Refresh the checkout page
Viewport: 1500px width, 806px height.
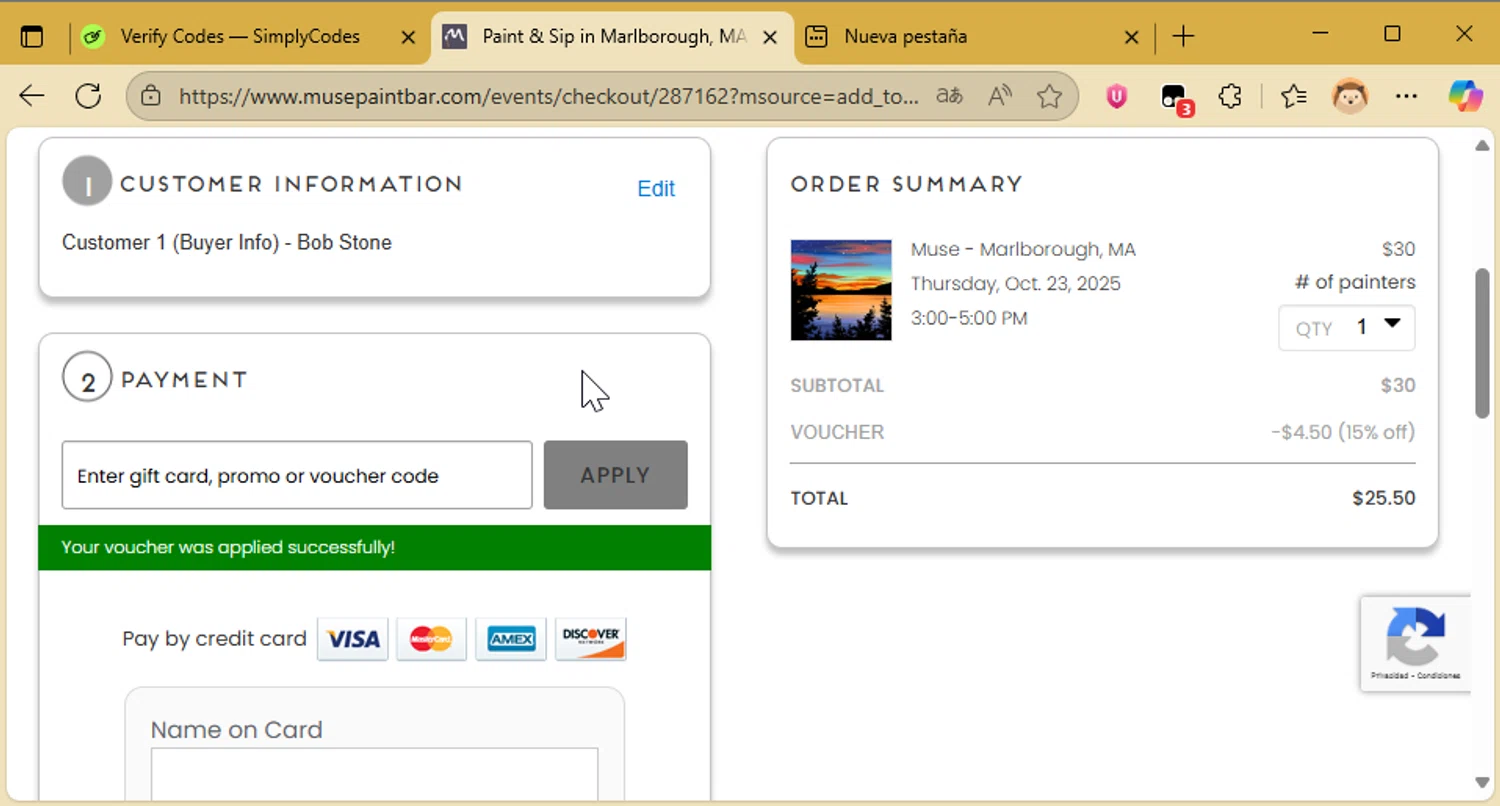[89, 96]
